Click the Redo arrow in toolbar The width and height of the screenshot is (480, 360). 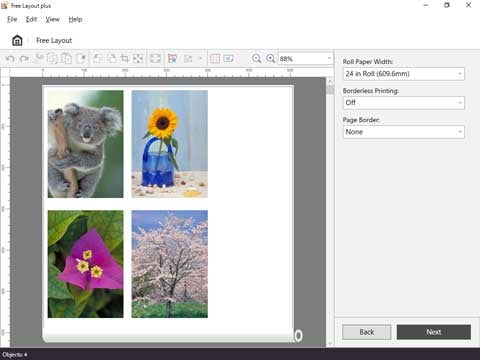pos(24,59)
